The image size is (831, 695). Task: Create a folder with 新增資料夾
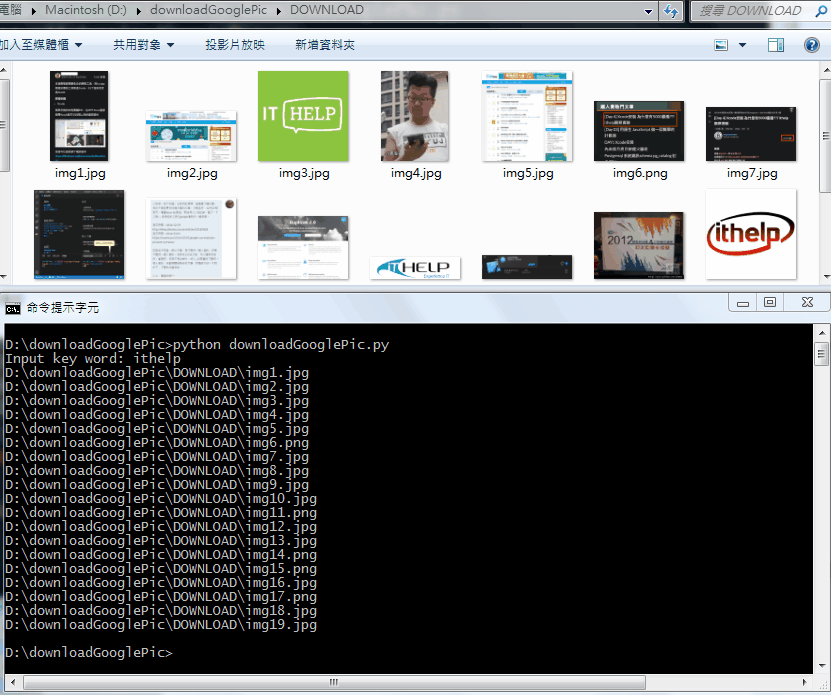pos(325,45)
